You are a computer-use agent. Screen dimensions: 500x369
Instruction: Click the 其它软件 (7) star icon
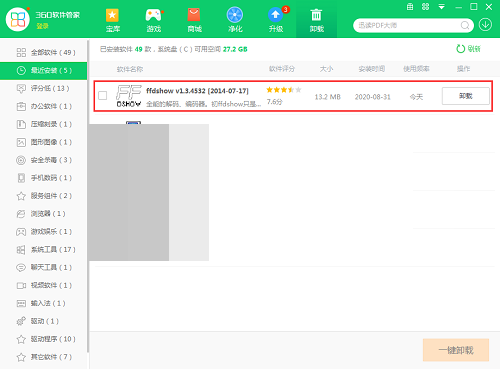[x=21, y=357]
